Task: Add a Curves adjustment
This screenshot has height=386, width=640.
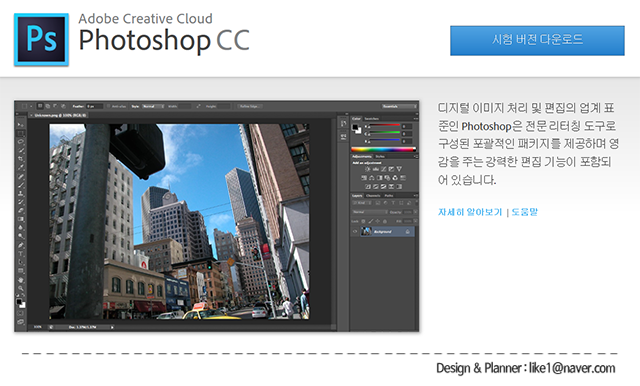Action: point(383,169)
